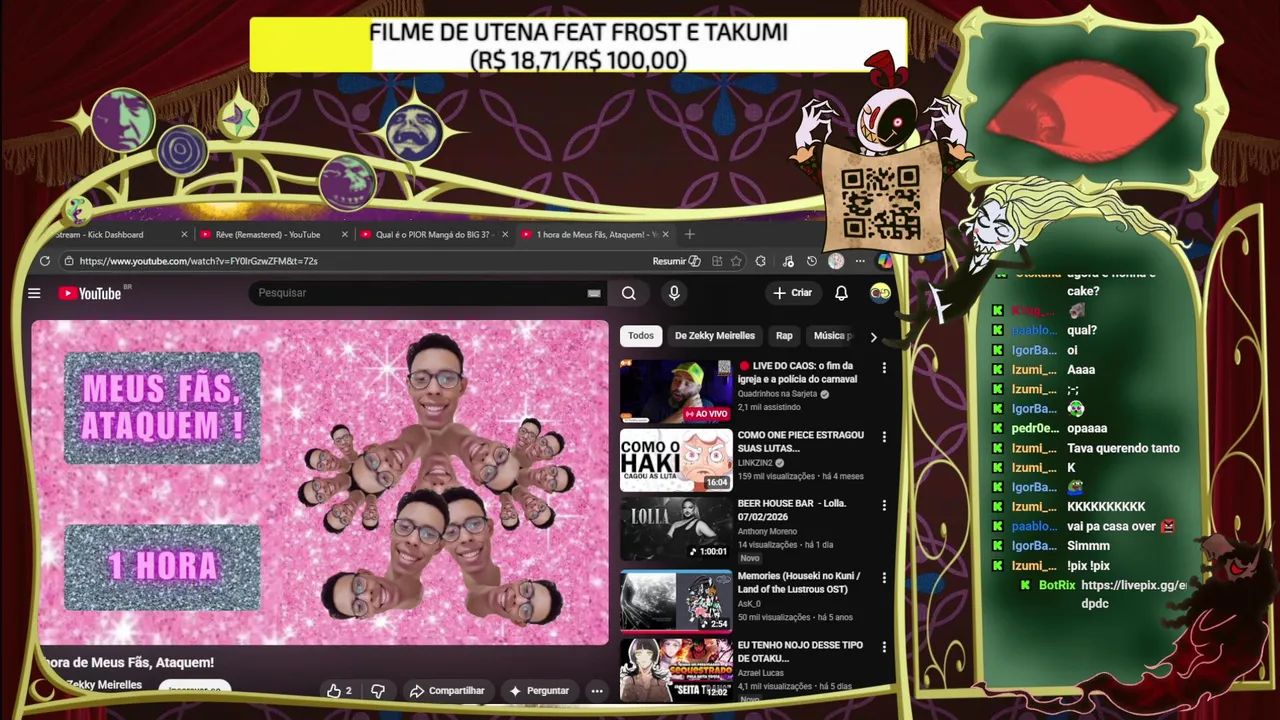Click the browser address bar URL
The image size is (1280, 720).
coord(198,261)
